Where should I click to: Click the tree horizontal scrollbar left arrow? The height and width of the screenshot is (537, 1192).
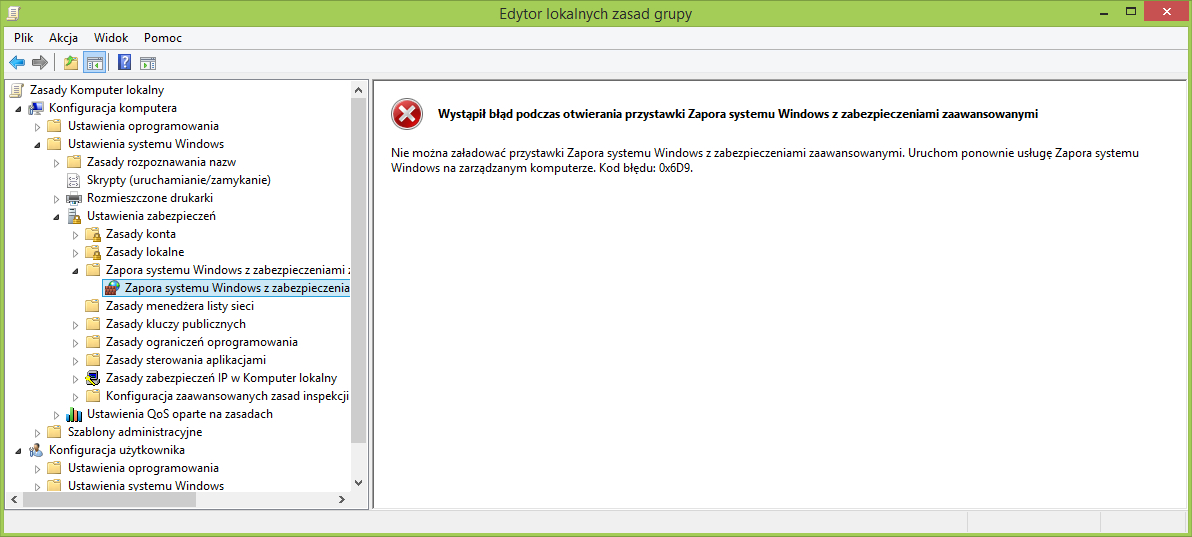[12, 500]
